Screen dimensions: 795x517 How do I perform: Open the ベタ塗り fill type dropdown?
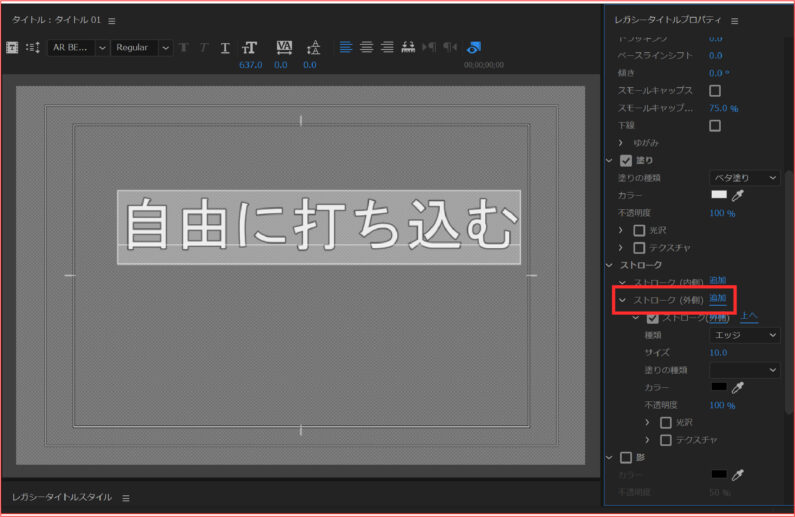click(745, 178)
